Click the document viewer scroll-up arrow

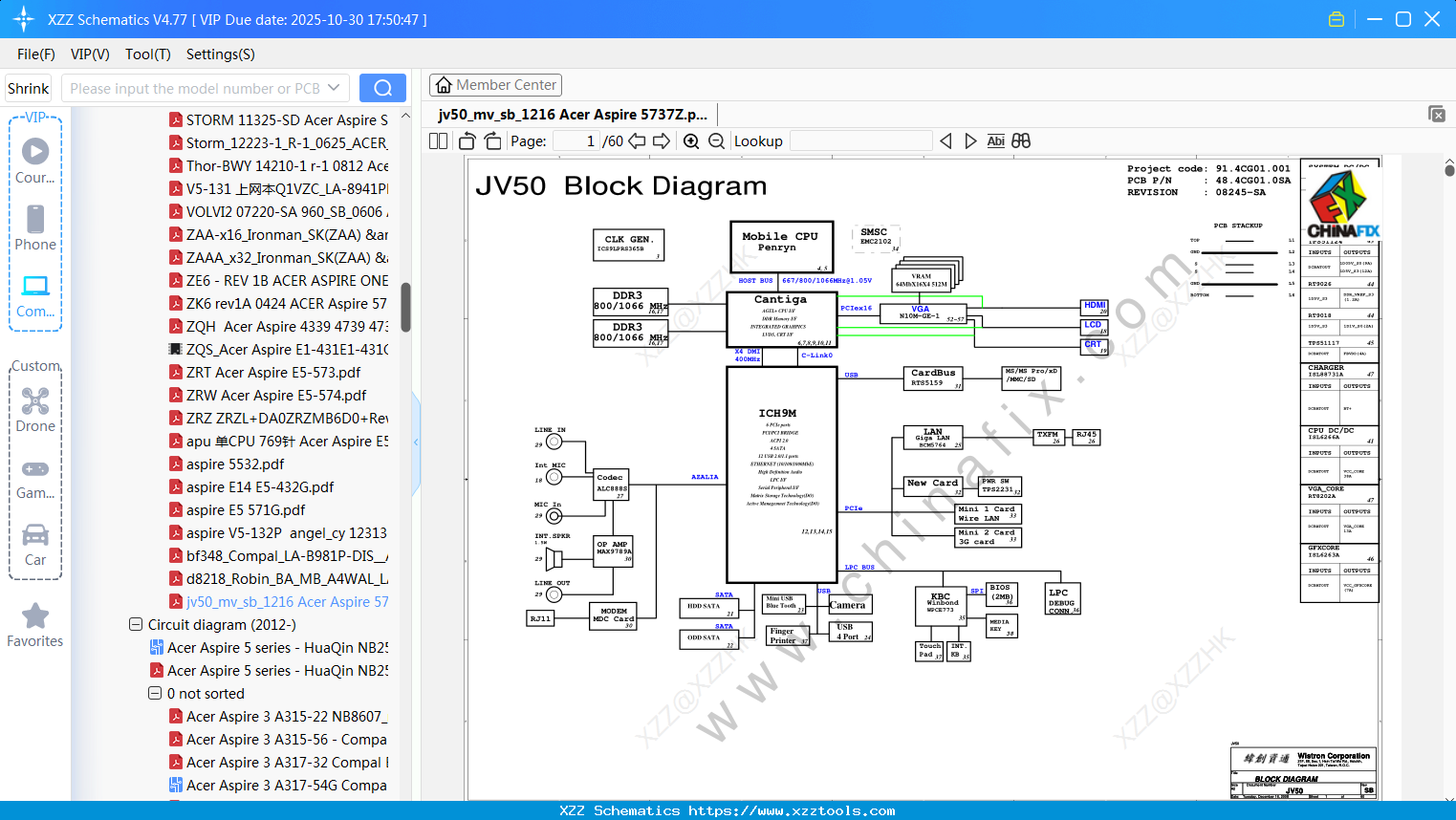tap(1449, 162)
